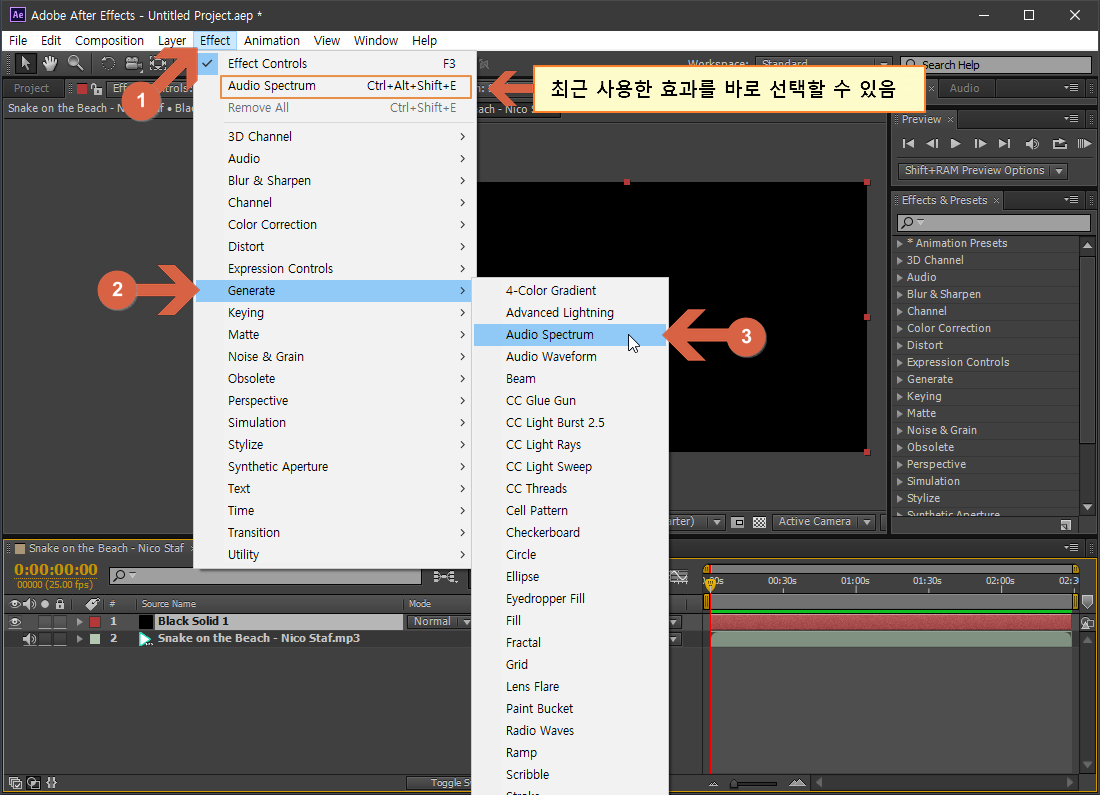Image resolution: width=1100 pixels, height=795 pixels.
Task: Select the Unified Camera tool
Action: tap(133, 63)
